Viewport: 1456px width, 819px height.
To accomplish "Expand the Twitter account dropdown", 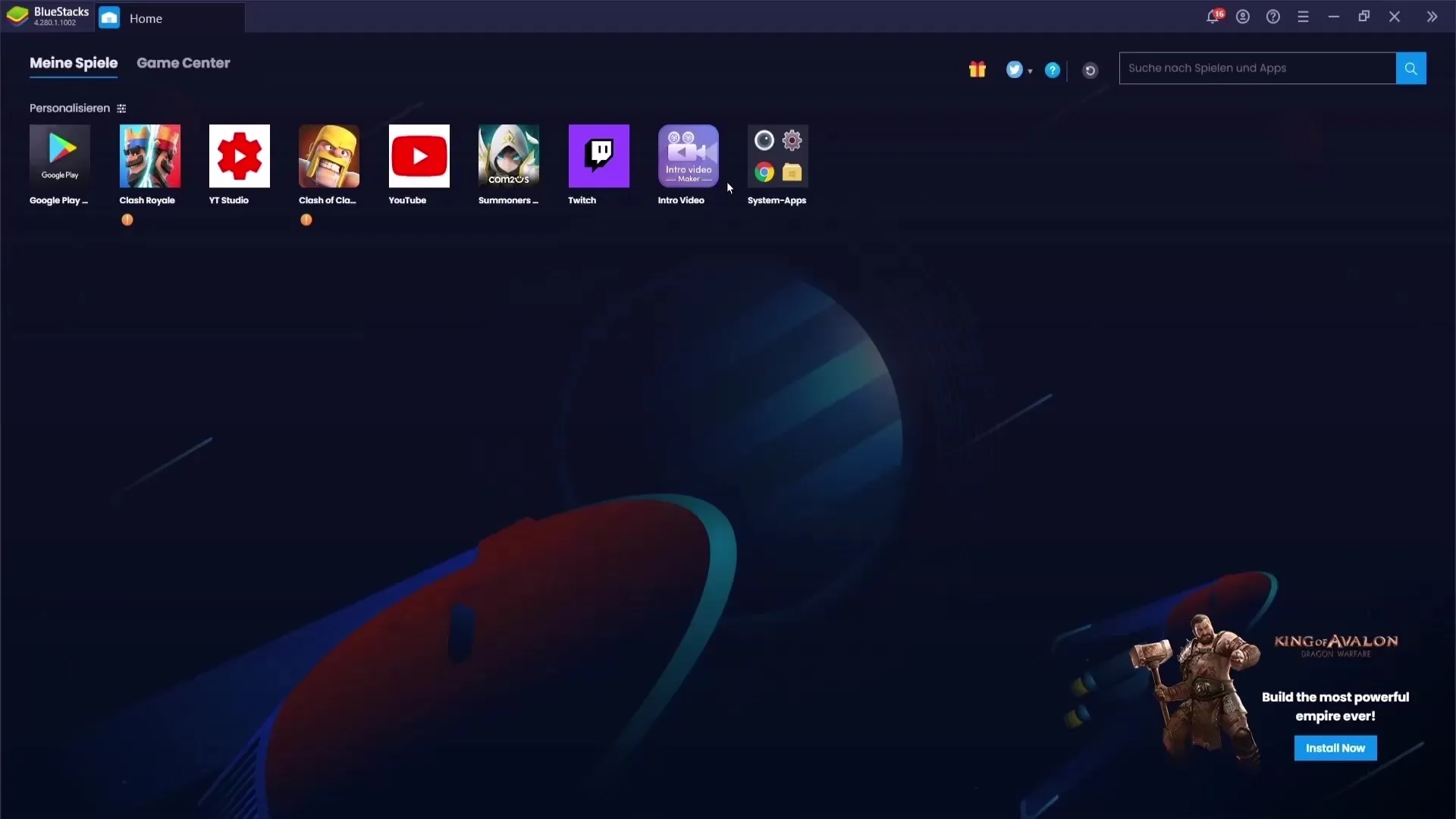I will pos(1030,70).
